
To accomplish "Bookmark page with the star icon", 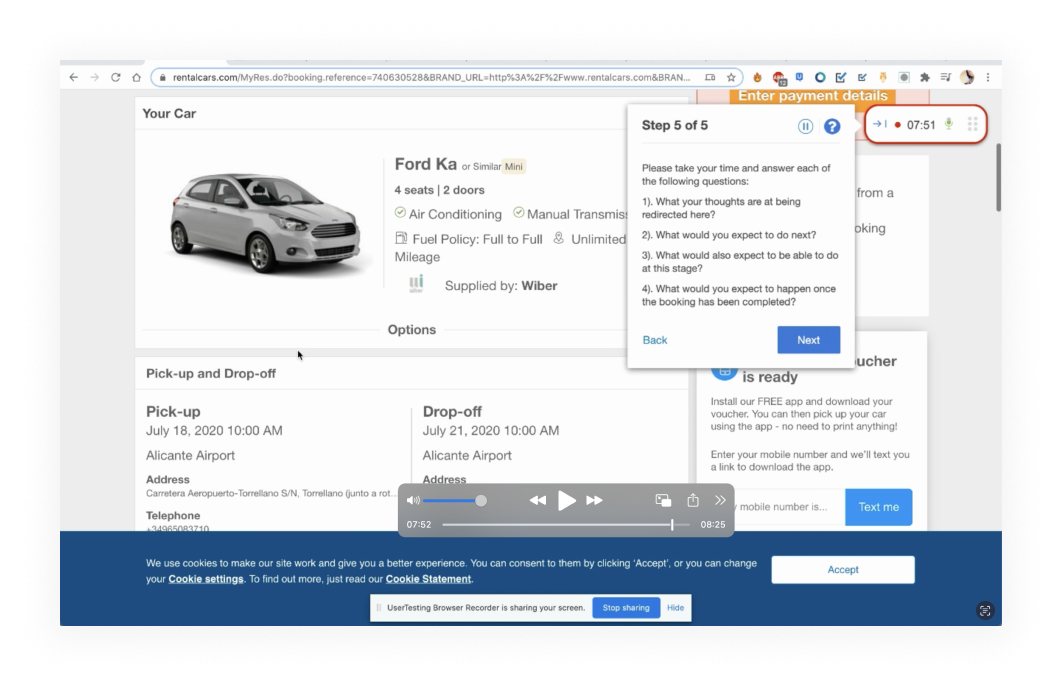I will click(x=731, y=77).
